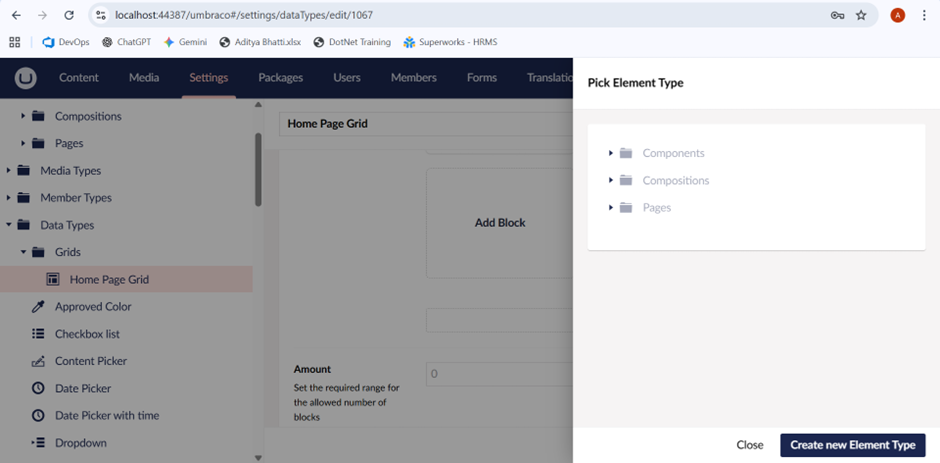Collapse the Data Types tree node
Image resolution: width=940 pixels, height=463 pixels.
click(x=9, y=225)
